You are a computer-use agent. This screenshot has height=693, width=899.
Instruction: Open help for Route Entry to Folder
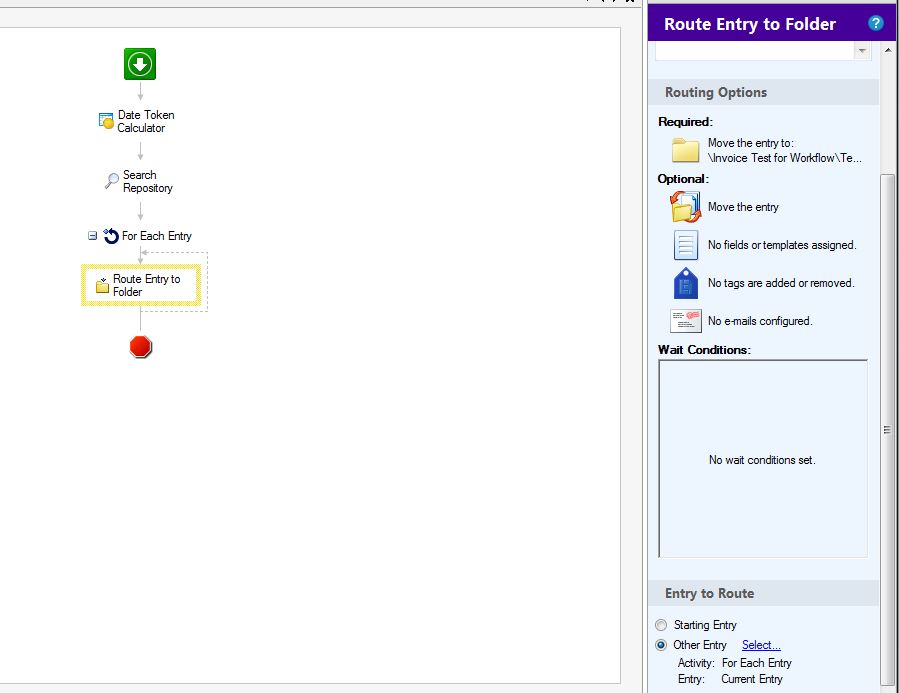click(x=875, y=23)
